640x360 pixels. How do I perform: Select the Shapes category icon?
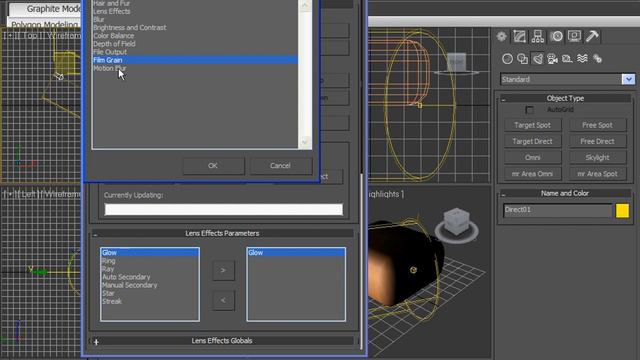[x=522, y=59]
